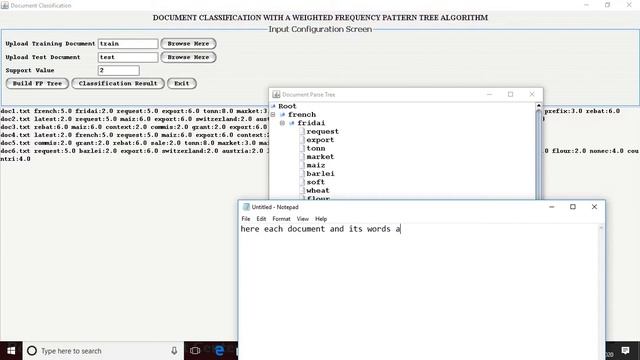Screen dimensions: 640x360
Task: Open Task View from the taskbar
Action: click(x=195, y=351)
